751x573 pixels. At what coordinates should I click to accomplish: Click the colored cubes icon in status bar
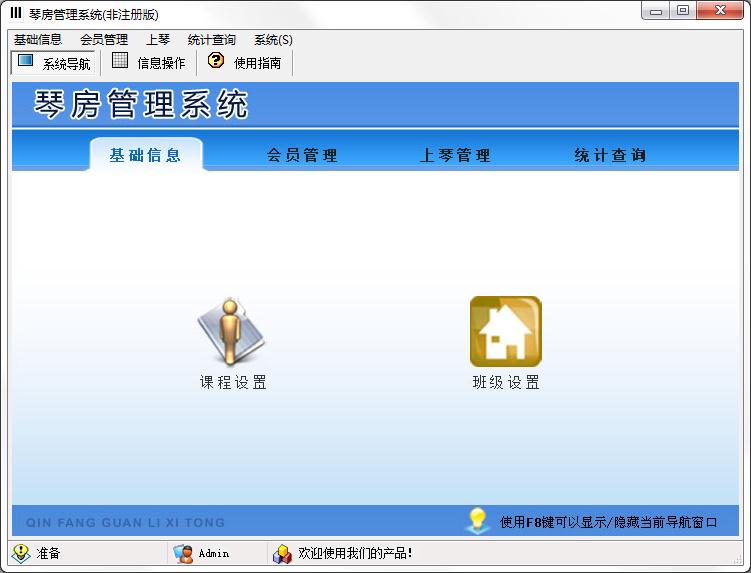coord(282,554)
